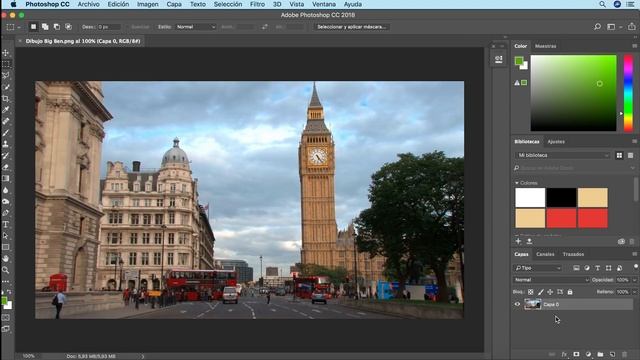
Task: Open the layer filter Tipo dropdown
Action: click(x=538, y=268)
